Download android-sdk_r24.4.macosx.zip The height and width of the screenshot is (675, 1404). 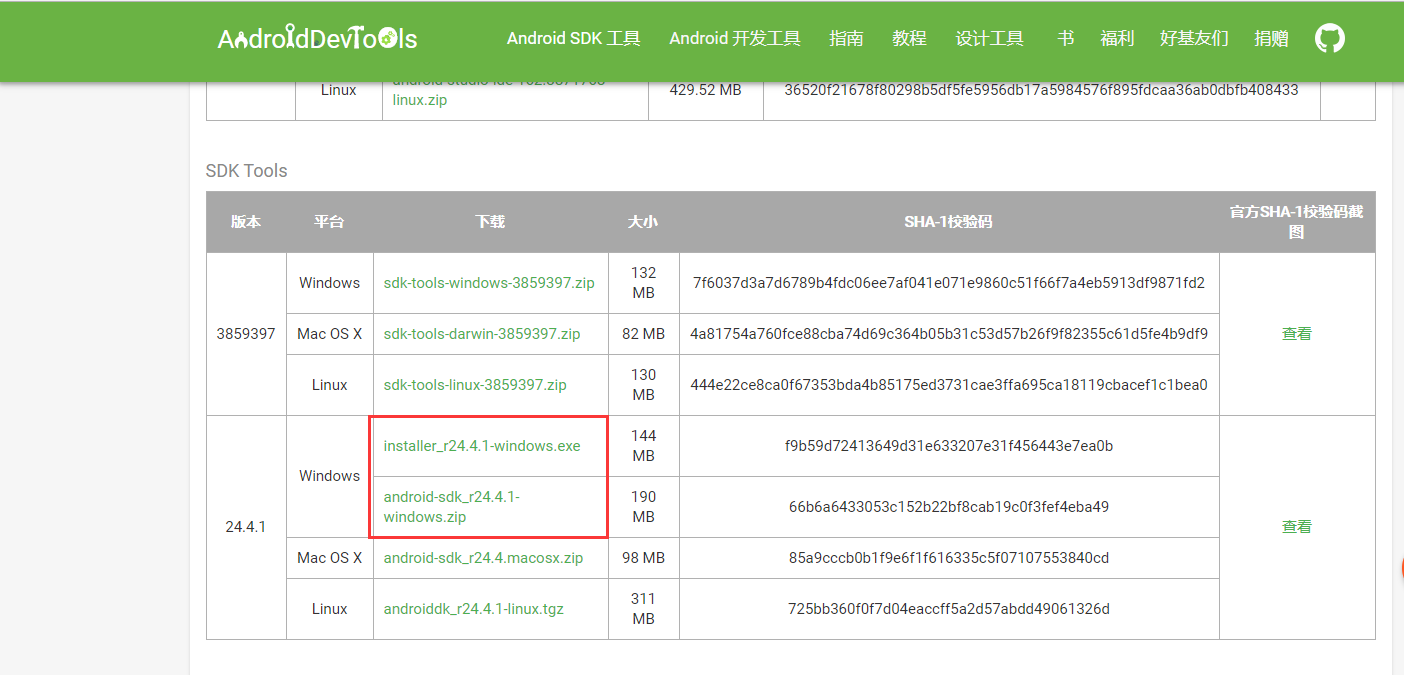pyautogui.click(x=483, y=558)
